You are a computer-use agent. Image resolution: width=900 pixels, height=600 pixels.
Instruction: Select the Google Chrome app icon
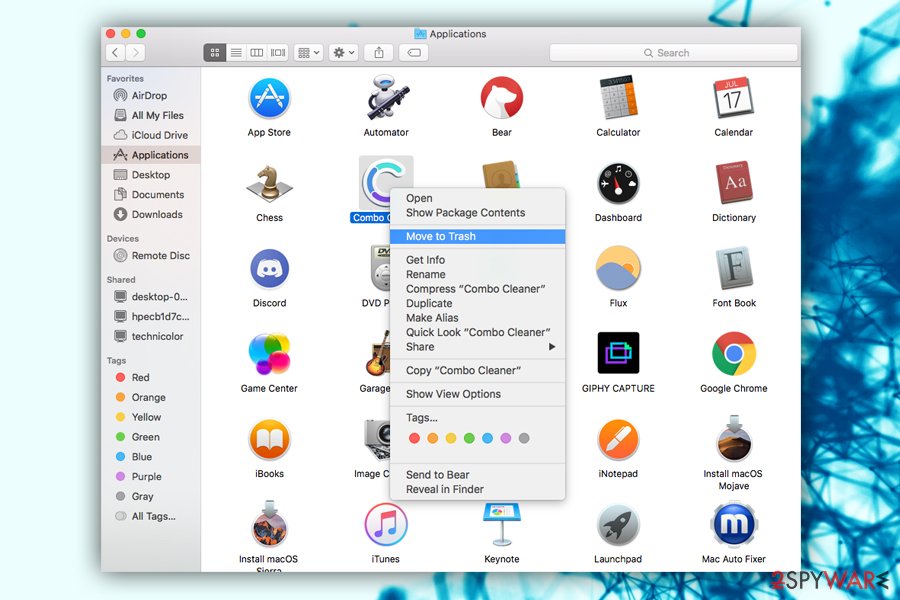point(734,354)
